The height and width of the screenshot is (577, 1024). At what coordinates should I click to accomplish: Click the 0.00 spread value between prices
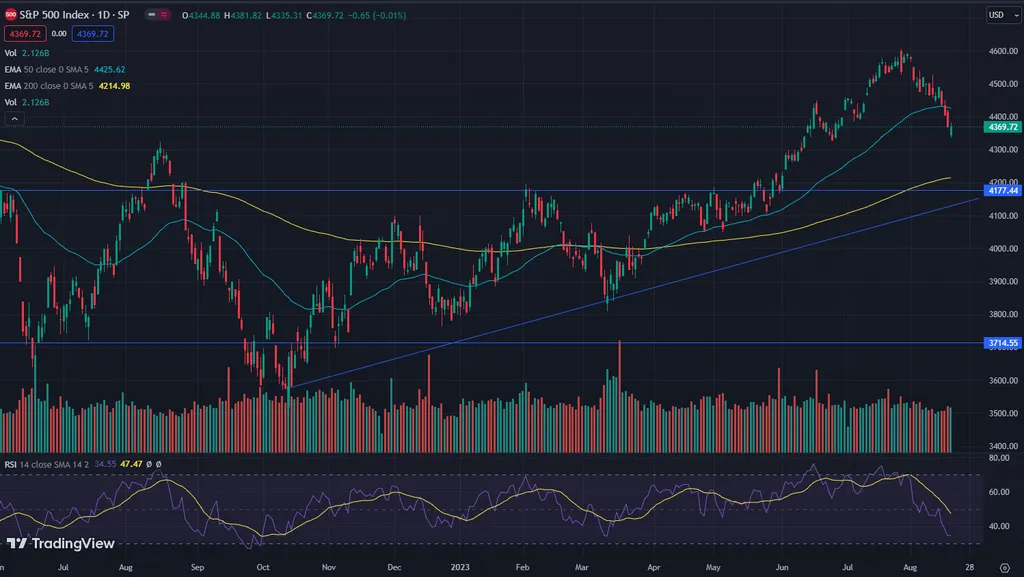[58, 34]
